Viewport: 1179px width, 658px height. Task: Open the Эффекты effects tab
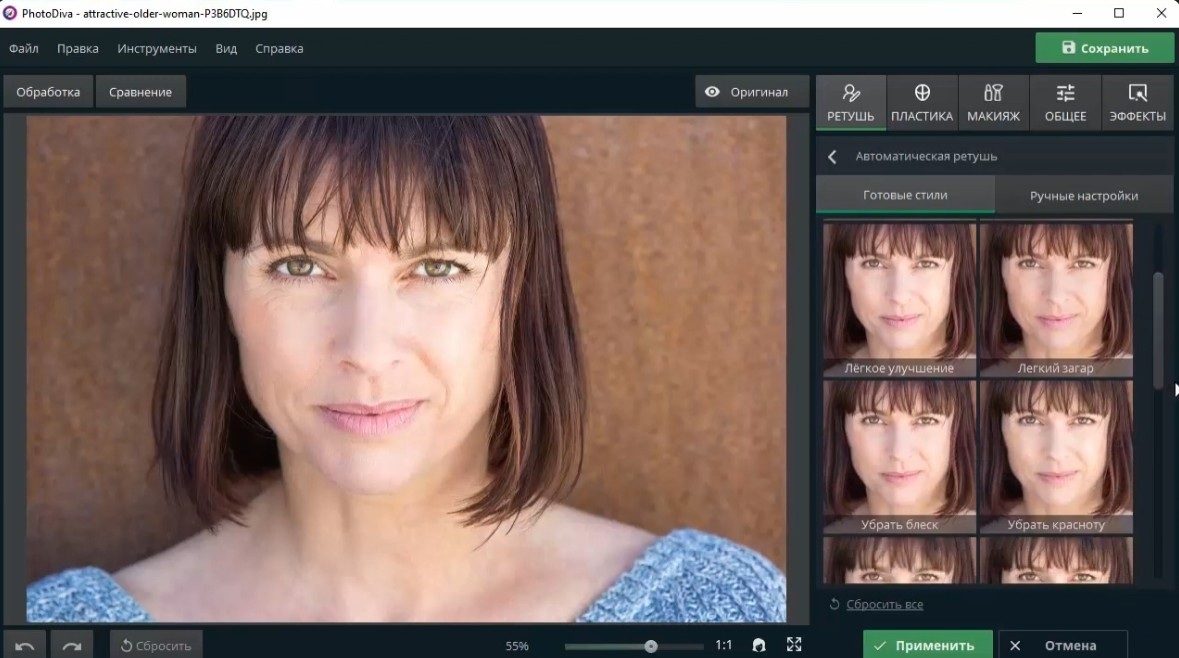pos(1138,102)
